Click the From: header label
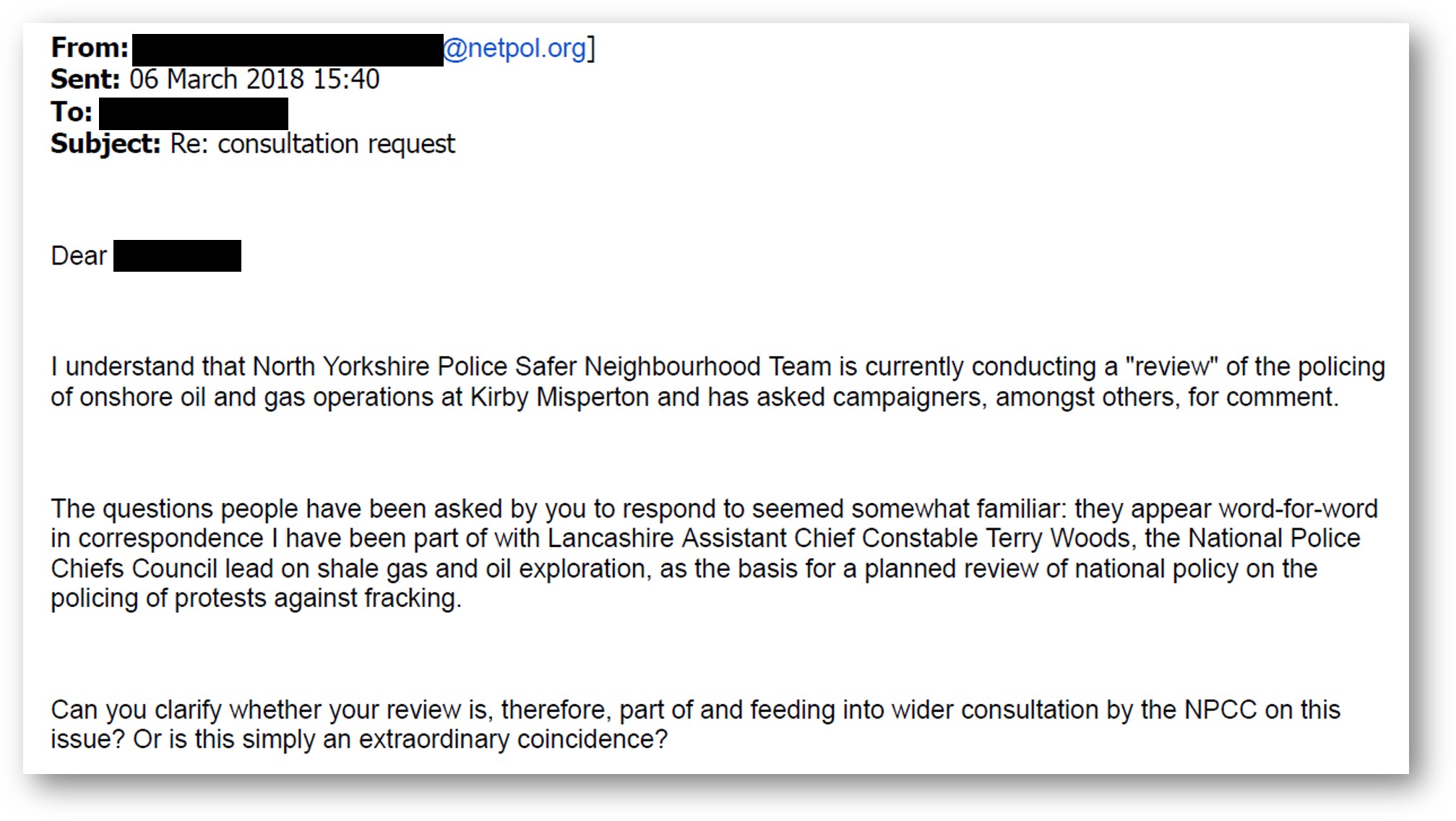Image resolution: width=1456 pixels, height=821 pixels. click(90, 48)
